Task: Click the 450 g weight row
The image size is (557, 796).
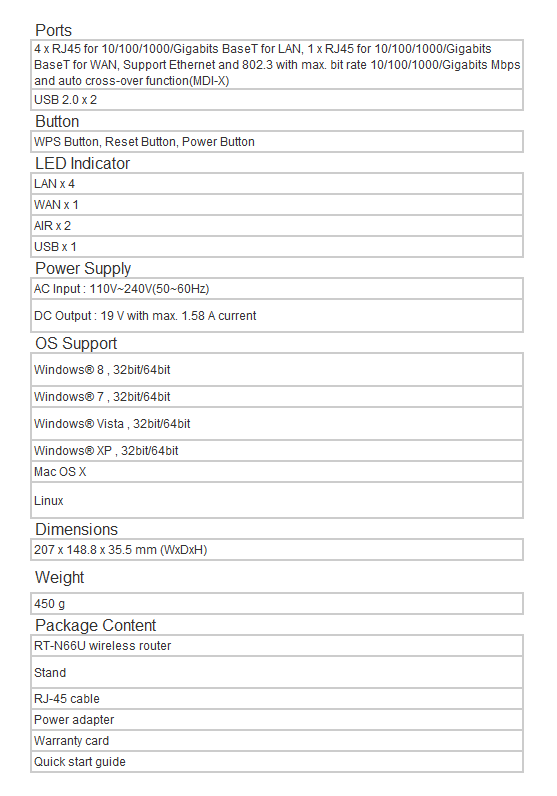Action: [x=277, y=603]
